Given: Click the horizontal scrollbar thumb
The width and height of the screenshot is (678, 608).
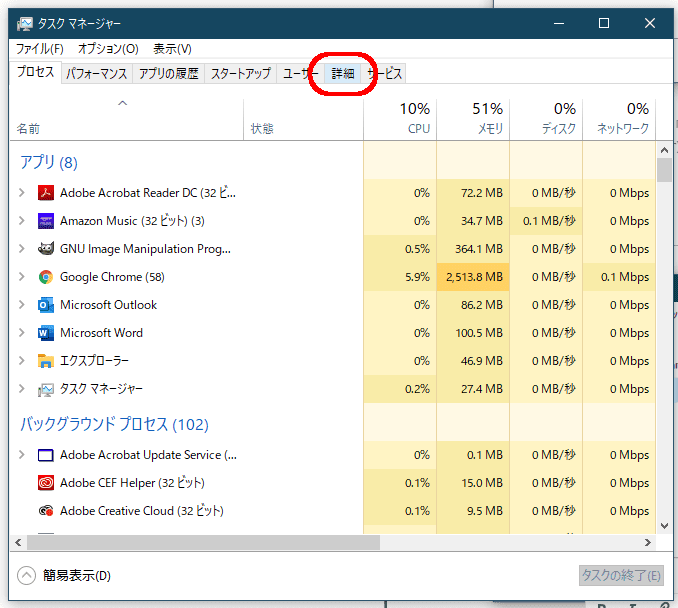Looking at the screenshot, I should [x=203, y=542].
